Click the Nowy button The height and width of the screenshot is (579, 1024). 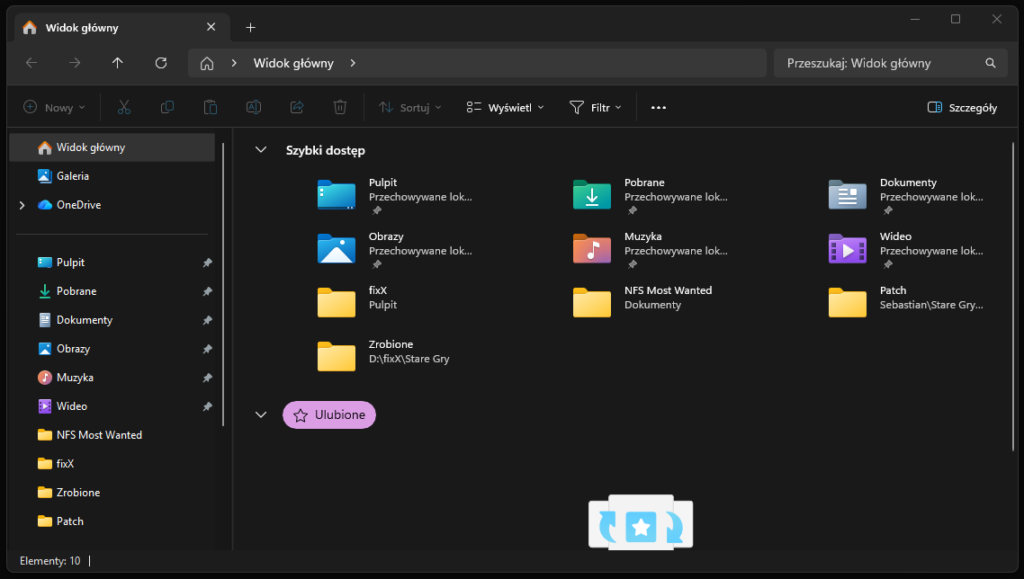click(x=54, y=108)
